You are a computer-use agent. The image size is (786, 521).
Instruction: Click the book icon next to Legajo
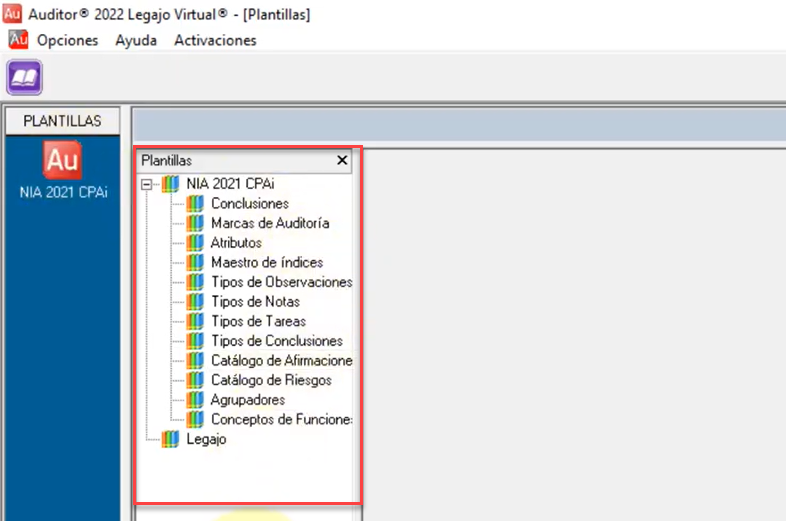(170, 439)
